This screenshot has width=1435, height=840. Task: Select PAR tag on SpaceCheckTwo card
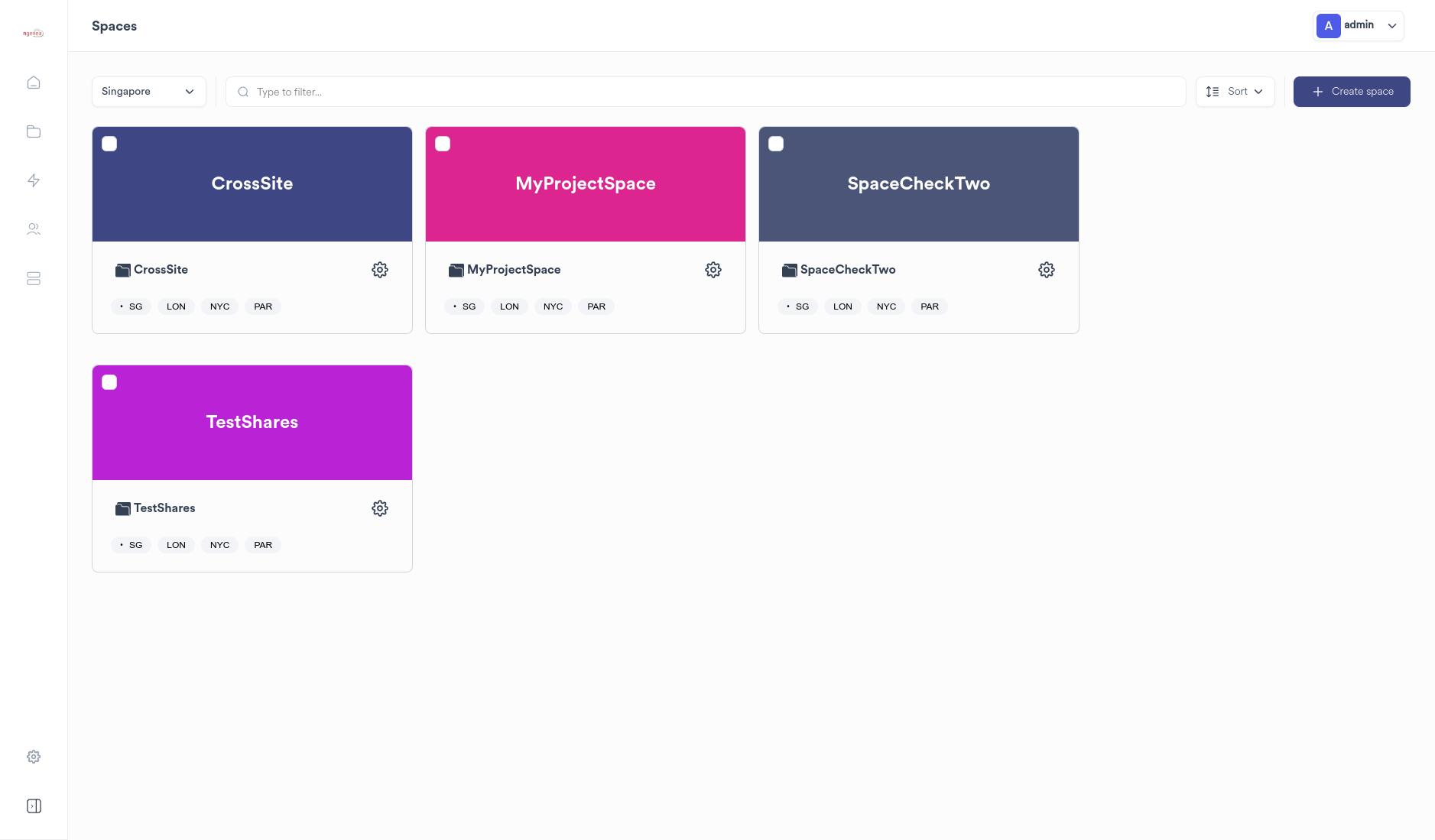(929, 306)
